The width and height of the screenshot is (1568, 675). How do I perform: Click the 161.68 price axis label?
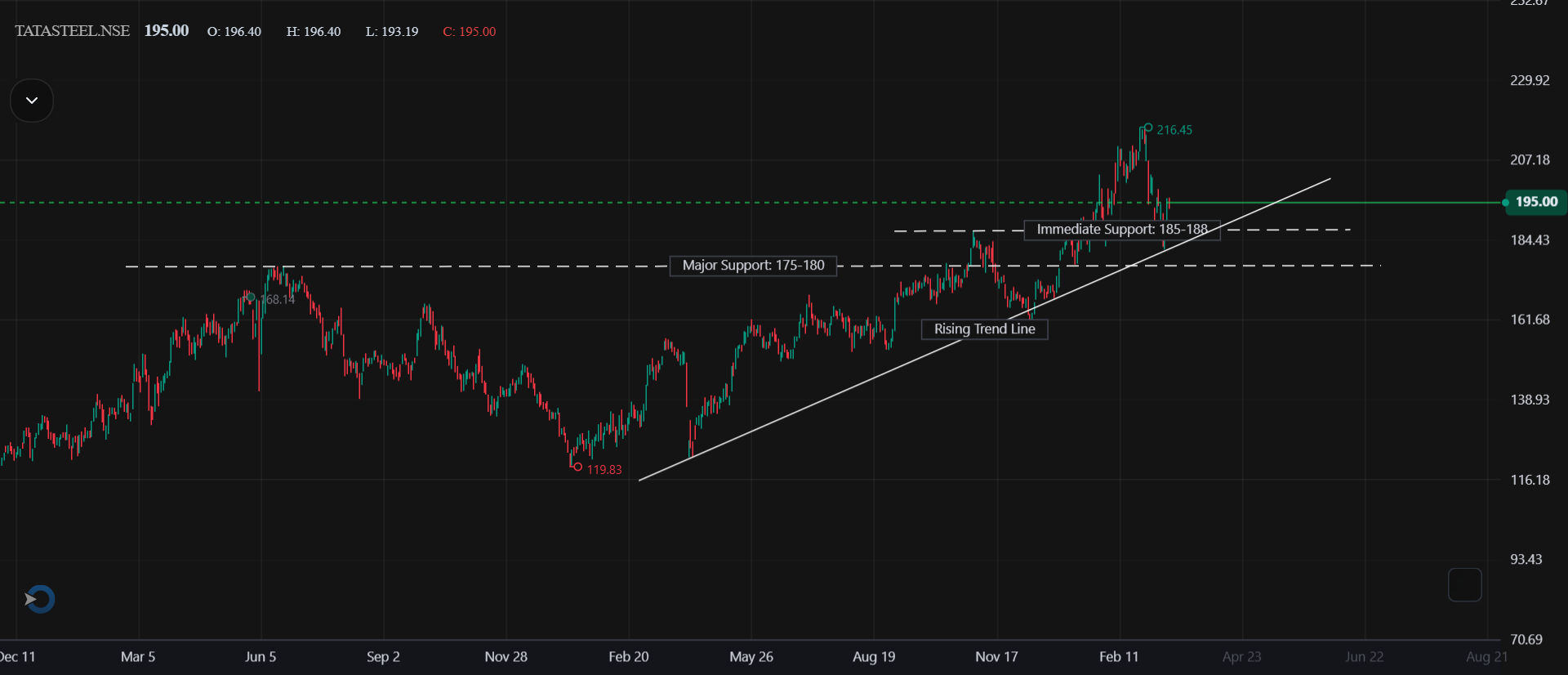(1530, 320)
